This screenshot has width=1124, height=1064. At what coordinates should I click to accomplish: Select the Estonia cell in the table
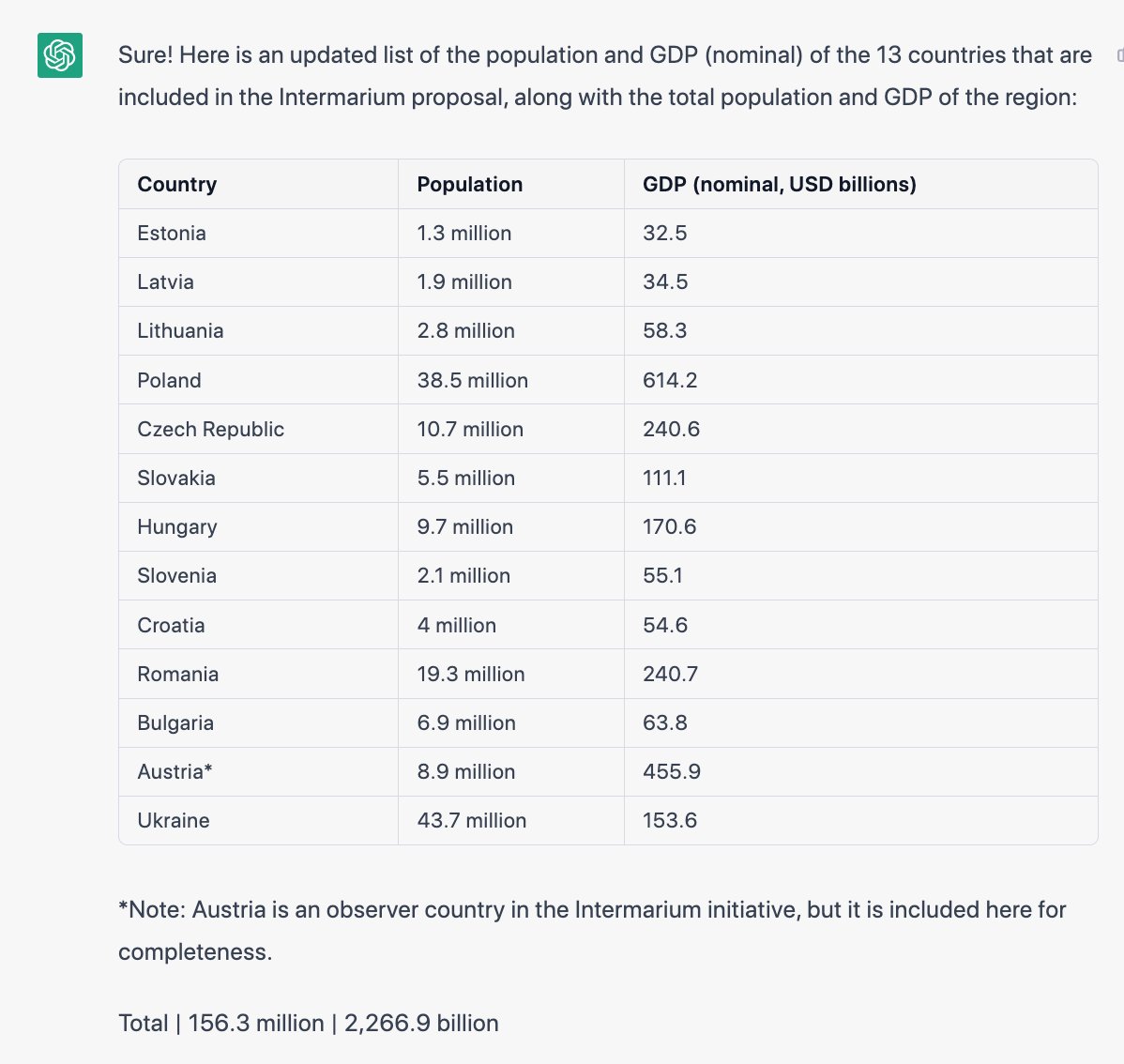pos(172,234)
